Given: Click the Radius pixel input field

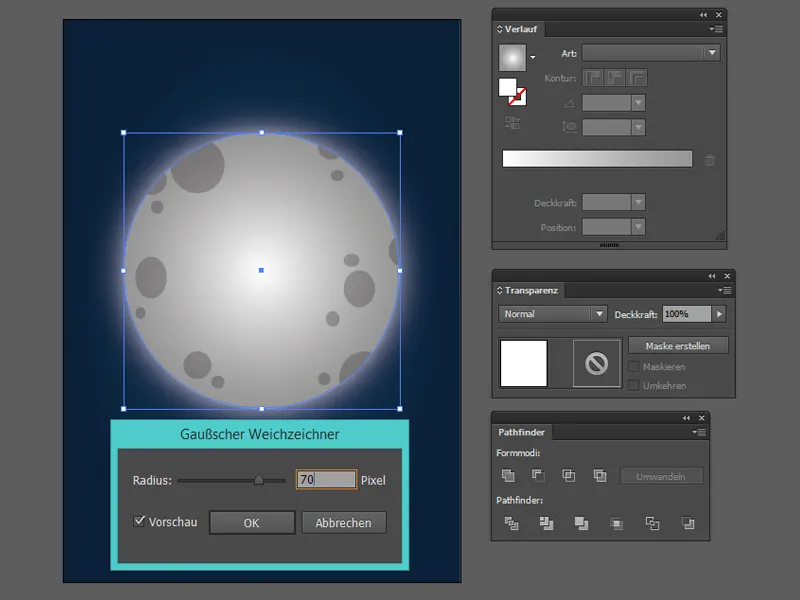Looking at the screenshot, I should pos(327,479).
